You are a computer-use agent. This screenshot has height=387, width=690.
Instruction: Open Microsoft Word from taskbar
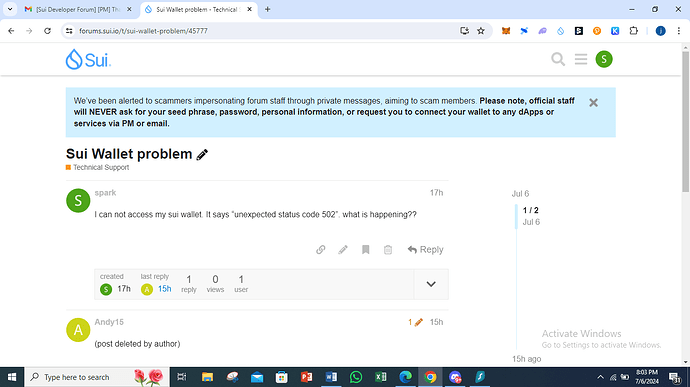pyautogui.click(x=331, y=377)
